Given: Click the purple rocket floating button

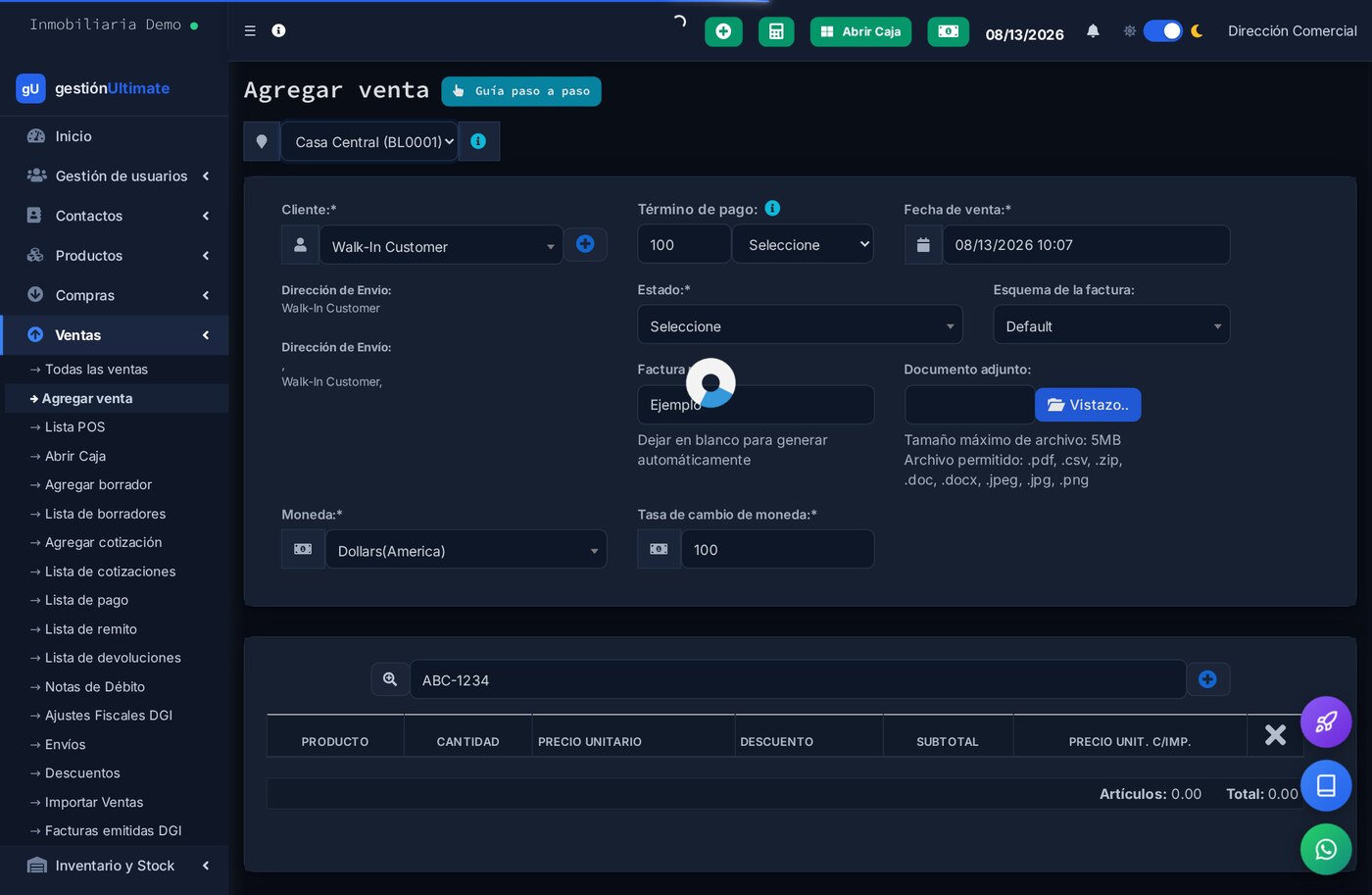Looking at the screenshot, I should 1326,722.
